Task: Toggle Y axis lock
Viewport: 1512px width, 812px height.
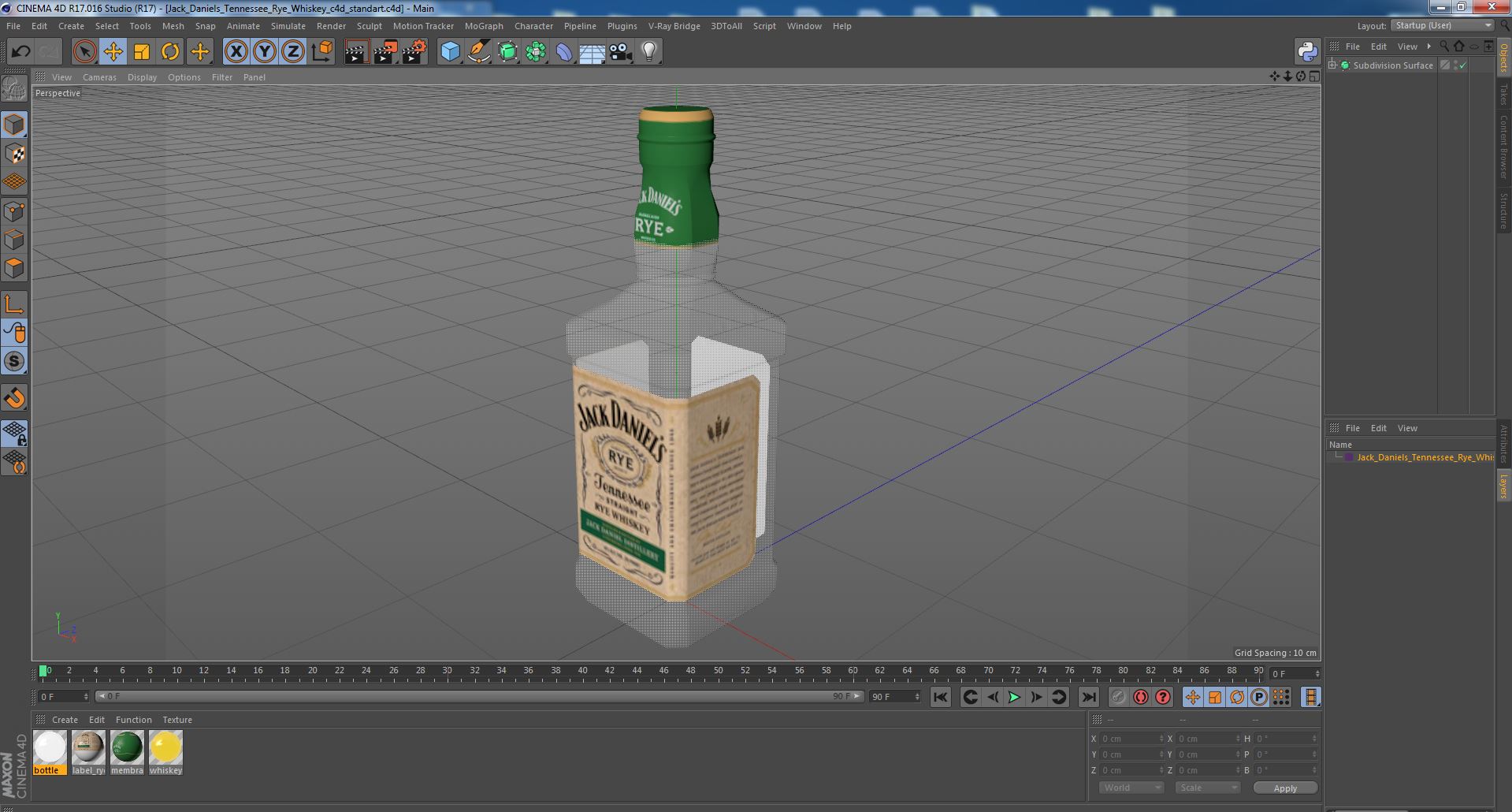Action: (x=265, y=52)
